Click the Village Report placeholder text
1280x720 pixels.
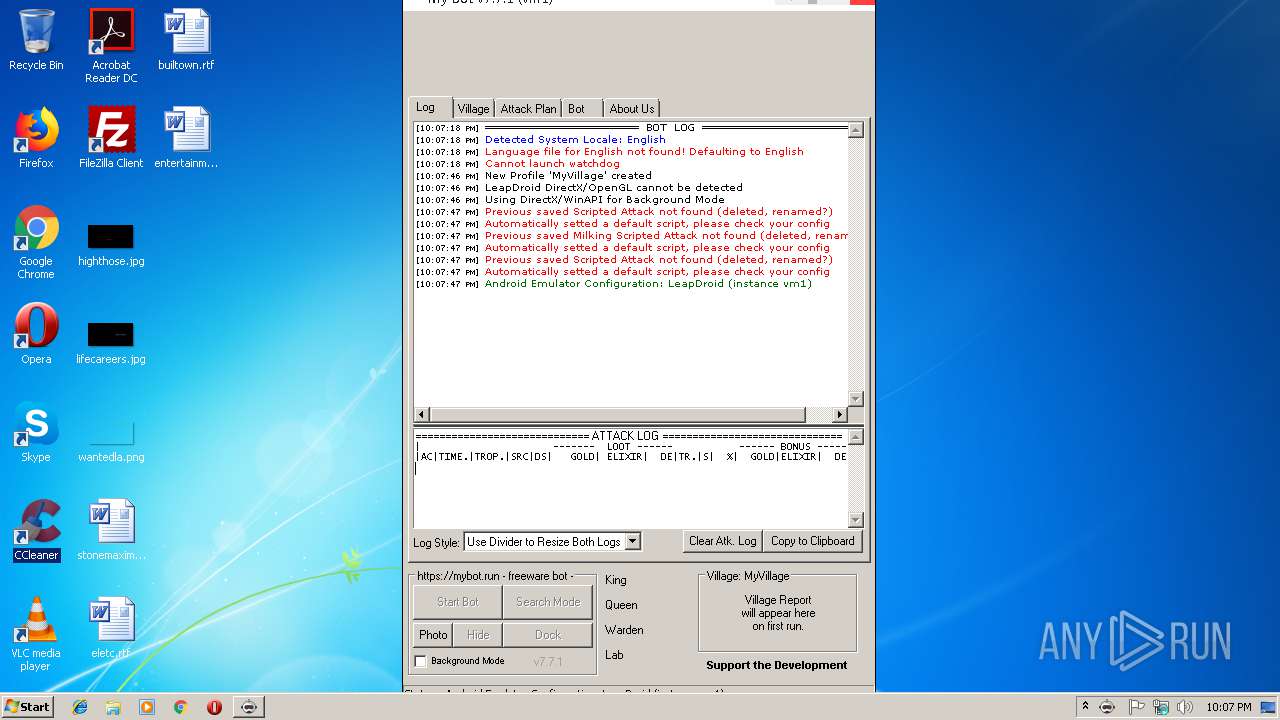point(778,613)
